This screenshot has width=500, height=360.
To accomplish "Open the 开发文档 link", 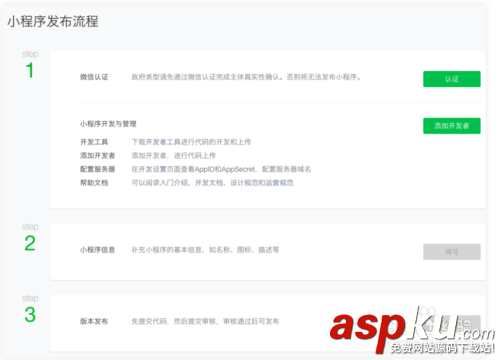I will coord(209,183).
